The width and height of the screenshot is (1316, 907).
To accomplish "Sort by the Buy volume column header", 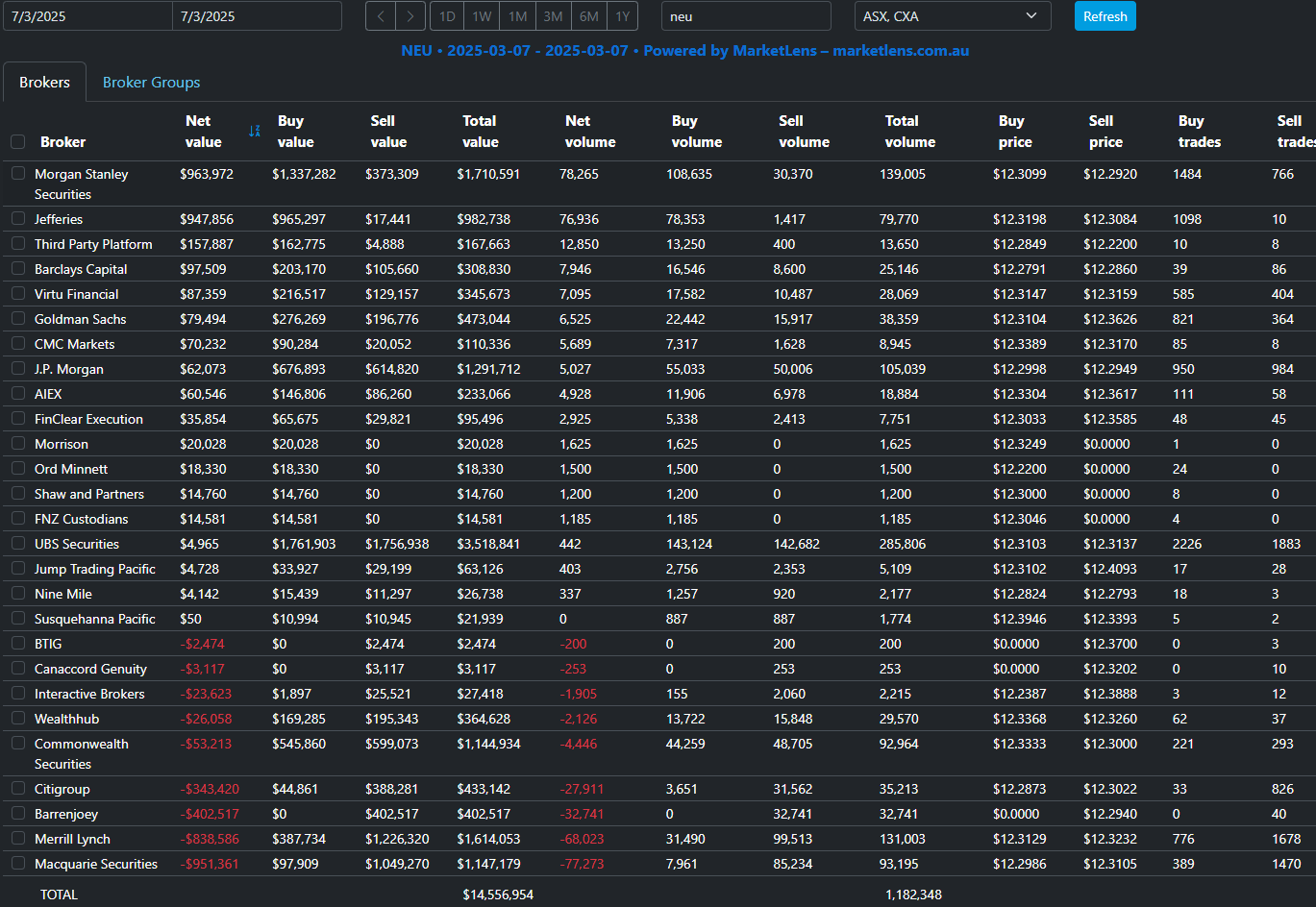I will (x=697, y=132).
